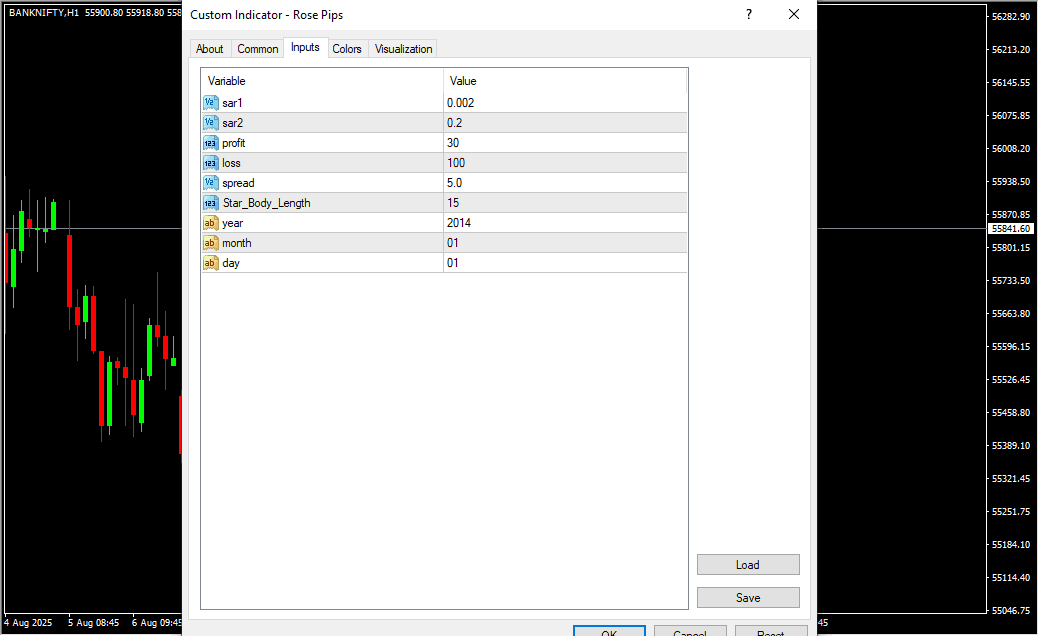1039x636 pixels.
Task: Click the dialog help question mark
Action: coord(748,15)
